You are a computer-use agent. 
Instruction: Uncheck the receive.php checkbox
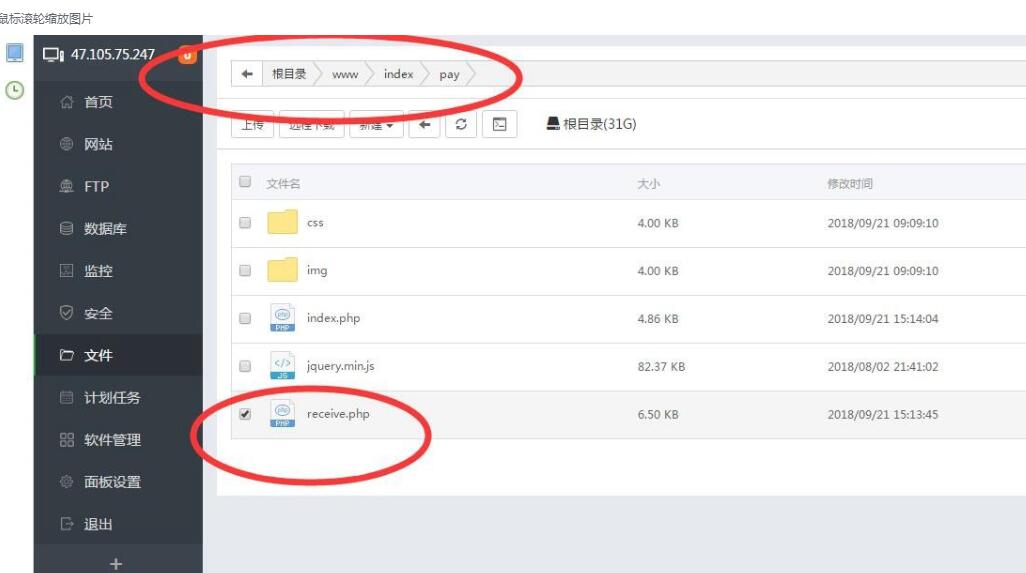(x=245, y=414)
